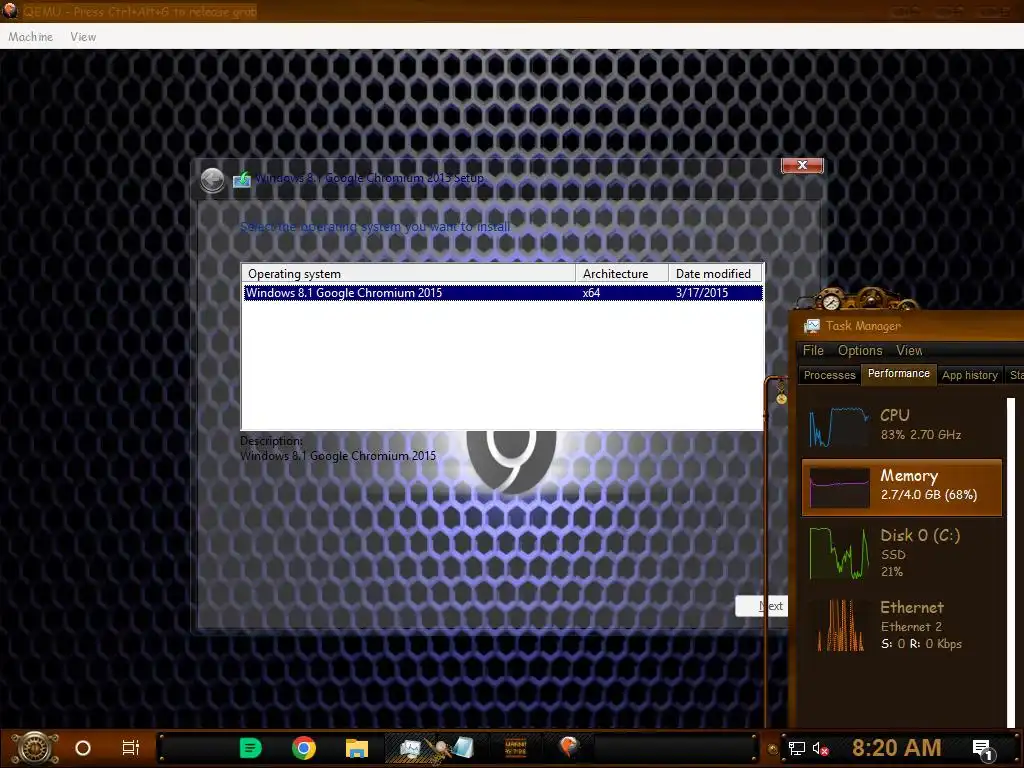
Task: Select Ethernet performance item
Action: [x=901, y=625]
